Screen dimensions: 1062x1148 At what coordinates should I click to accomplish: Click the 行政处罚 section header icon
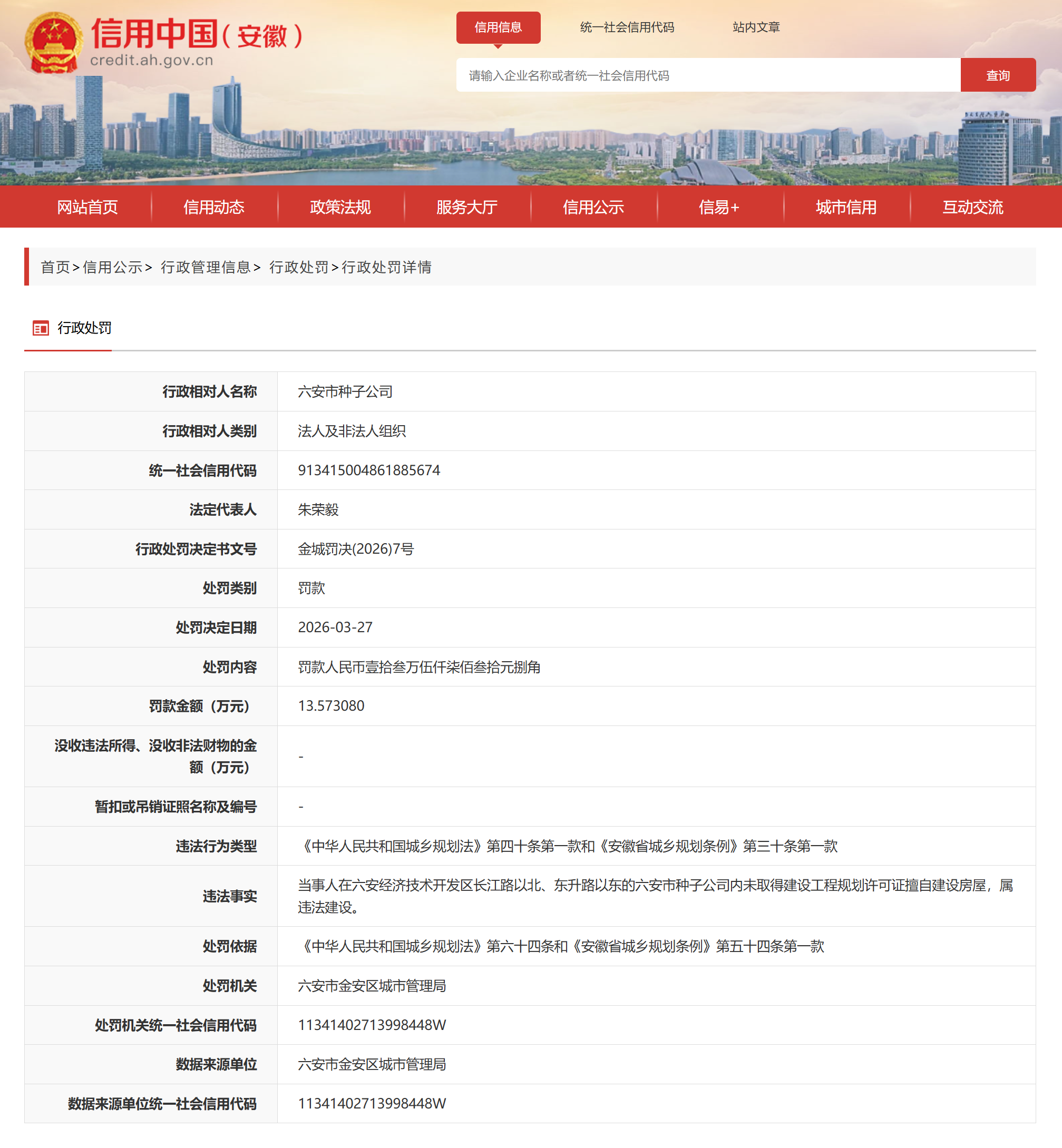click(x=41, y=328)
